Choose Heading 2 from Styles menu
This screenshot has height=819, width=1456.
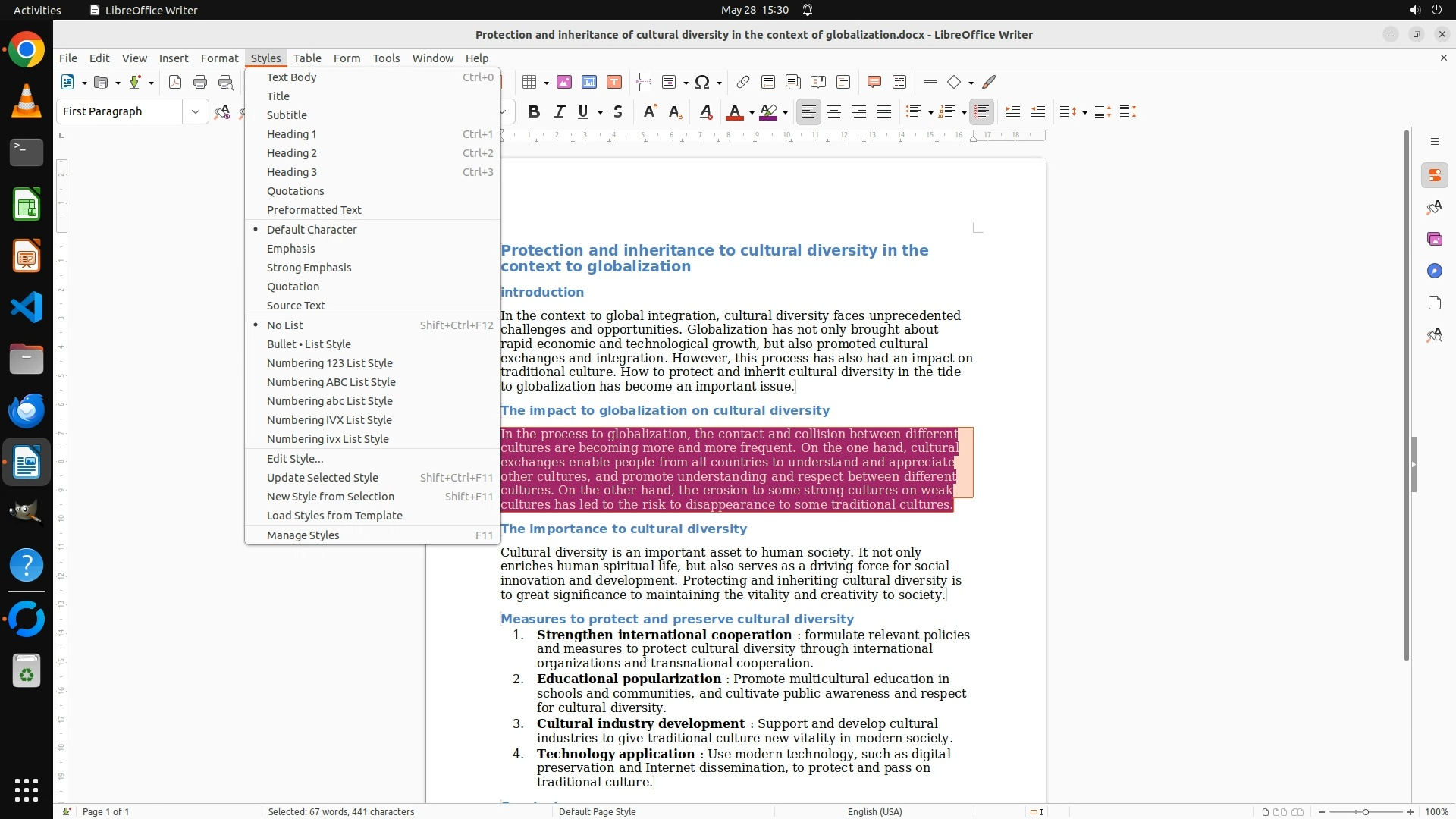291,153
